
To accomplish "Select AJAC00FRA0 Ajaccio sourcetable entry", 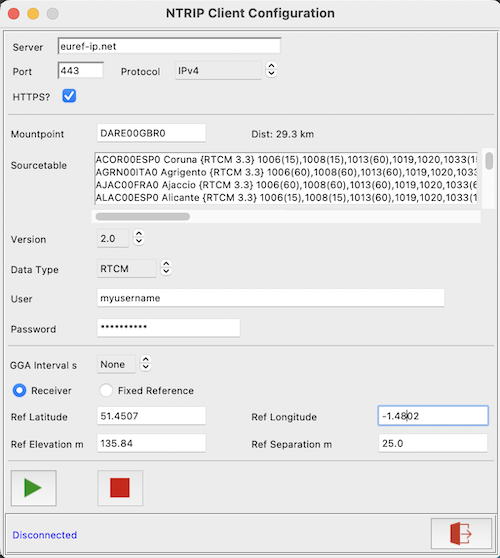I will click(x=286, y=185).
